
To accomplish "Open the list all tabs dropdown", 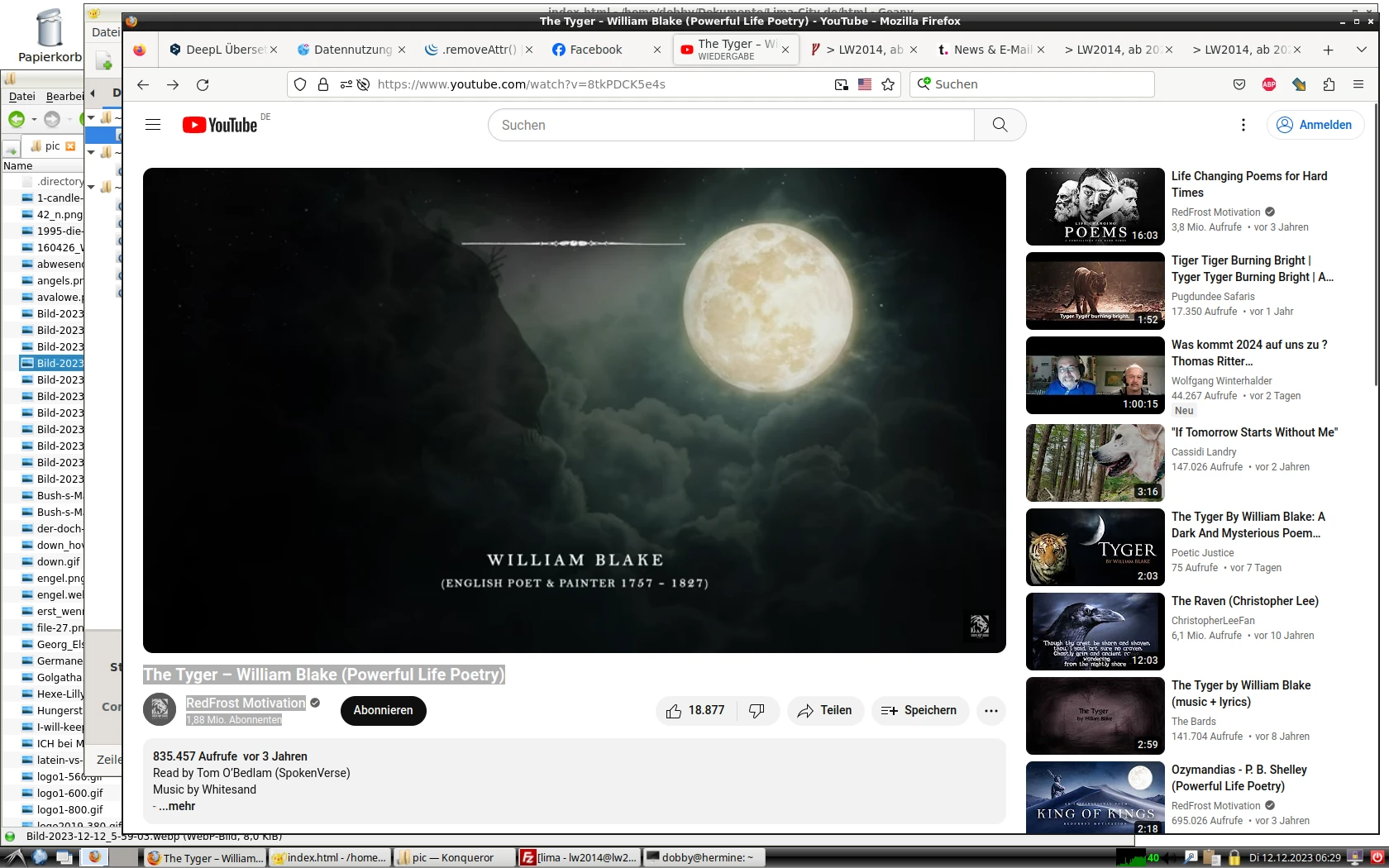I will (1361, 50).
